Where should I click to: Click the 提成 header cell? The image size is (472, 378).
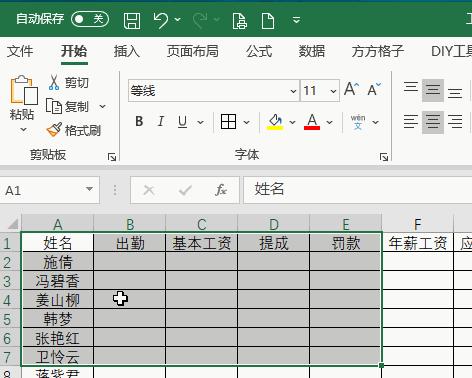click(x=274, y=243)
